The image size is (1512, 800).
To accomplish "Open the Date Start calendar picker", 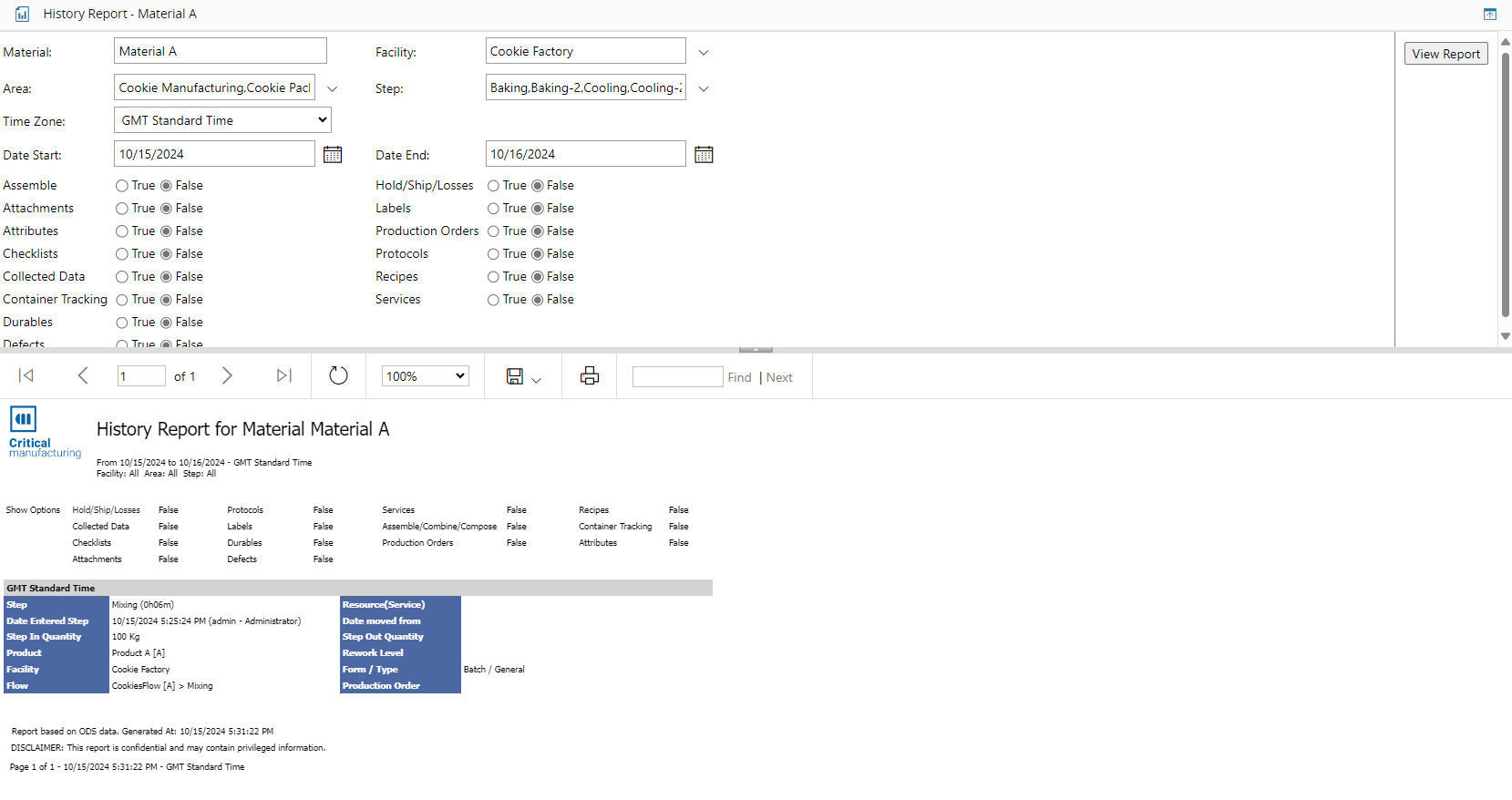I will tap(333, 155).
